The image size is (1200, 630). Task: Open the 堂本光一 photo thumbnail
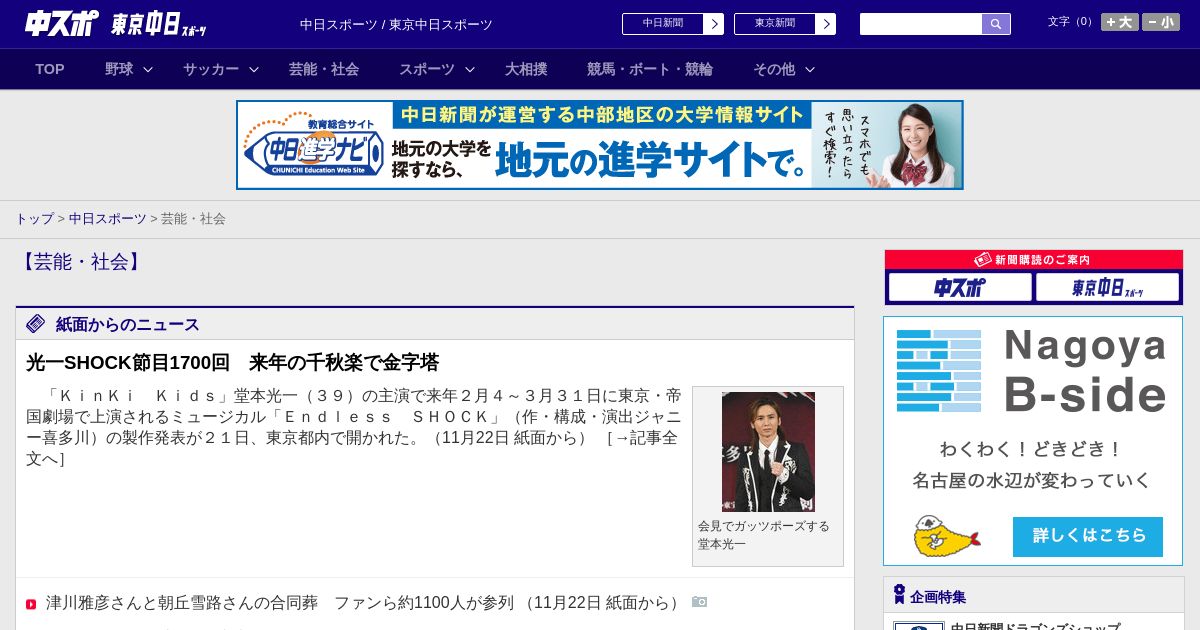(768, 452)
